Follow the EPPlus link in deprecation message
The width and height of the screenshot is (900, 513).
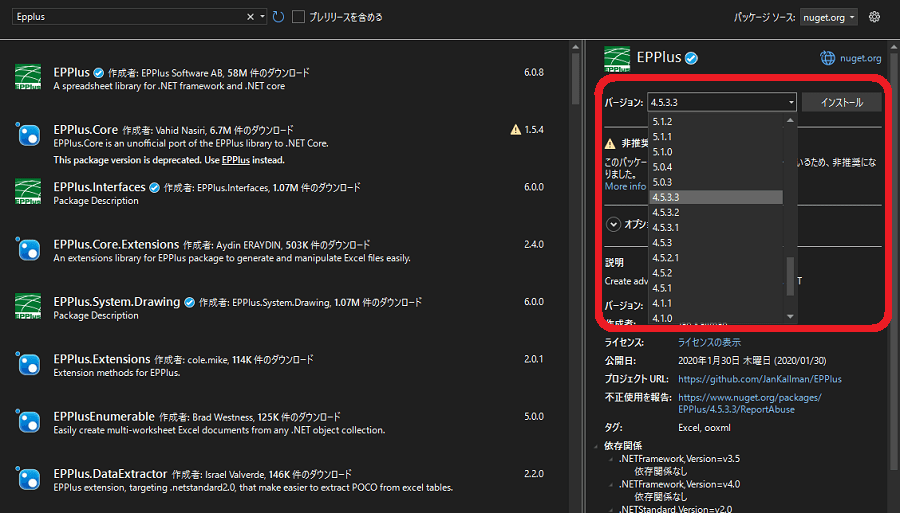pyautogui.click(x=235, y=160)
